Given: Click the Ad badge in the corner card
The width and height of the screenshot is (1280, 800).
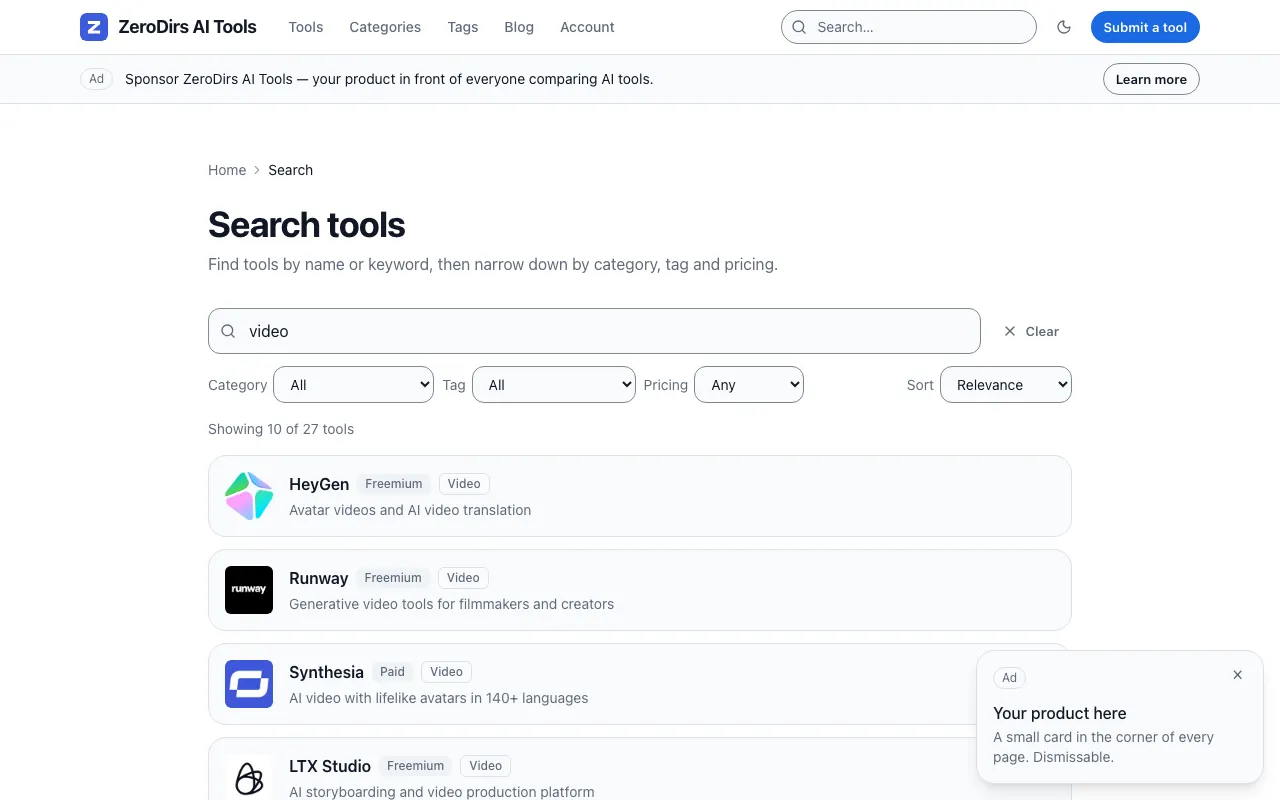Looking at the screenshot, I should pyautogui.click(x=1010, y=678).
